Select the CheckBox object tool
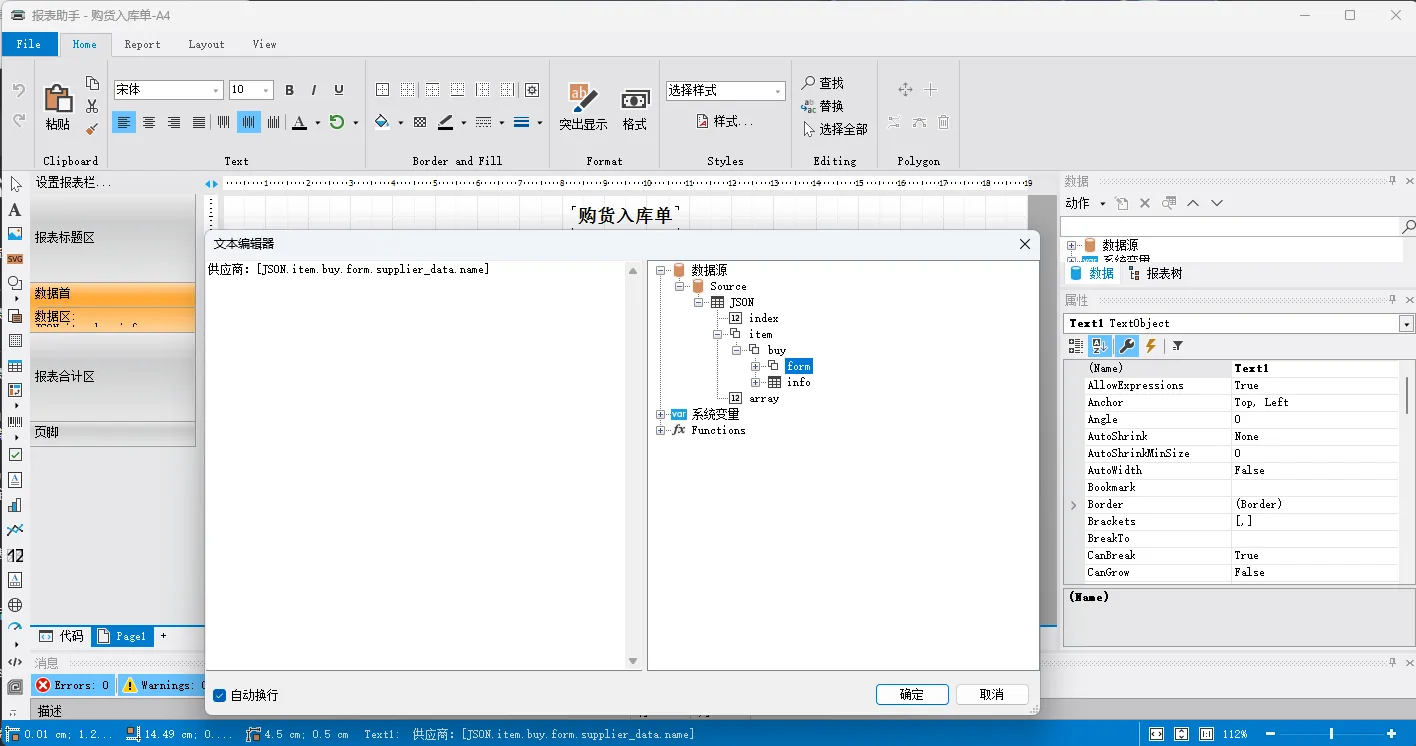 pos(15,454)
